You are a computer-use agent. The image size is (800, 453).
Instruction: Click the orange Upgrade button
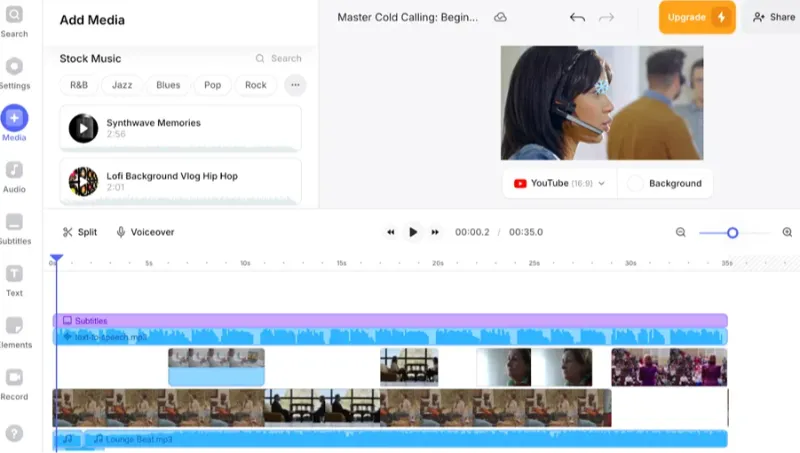tap(697, 17)
